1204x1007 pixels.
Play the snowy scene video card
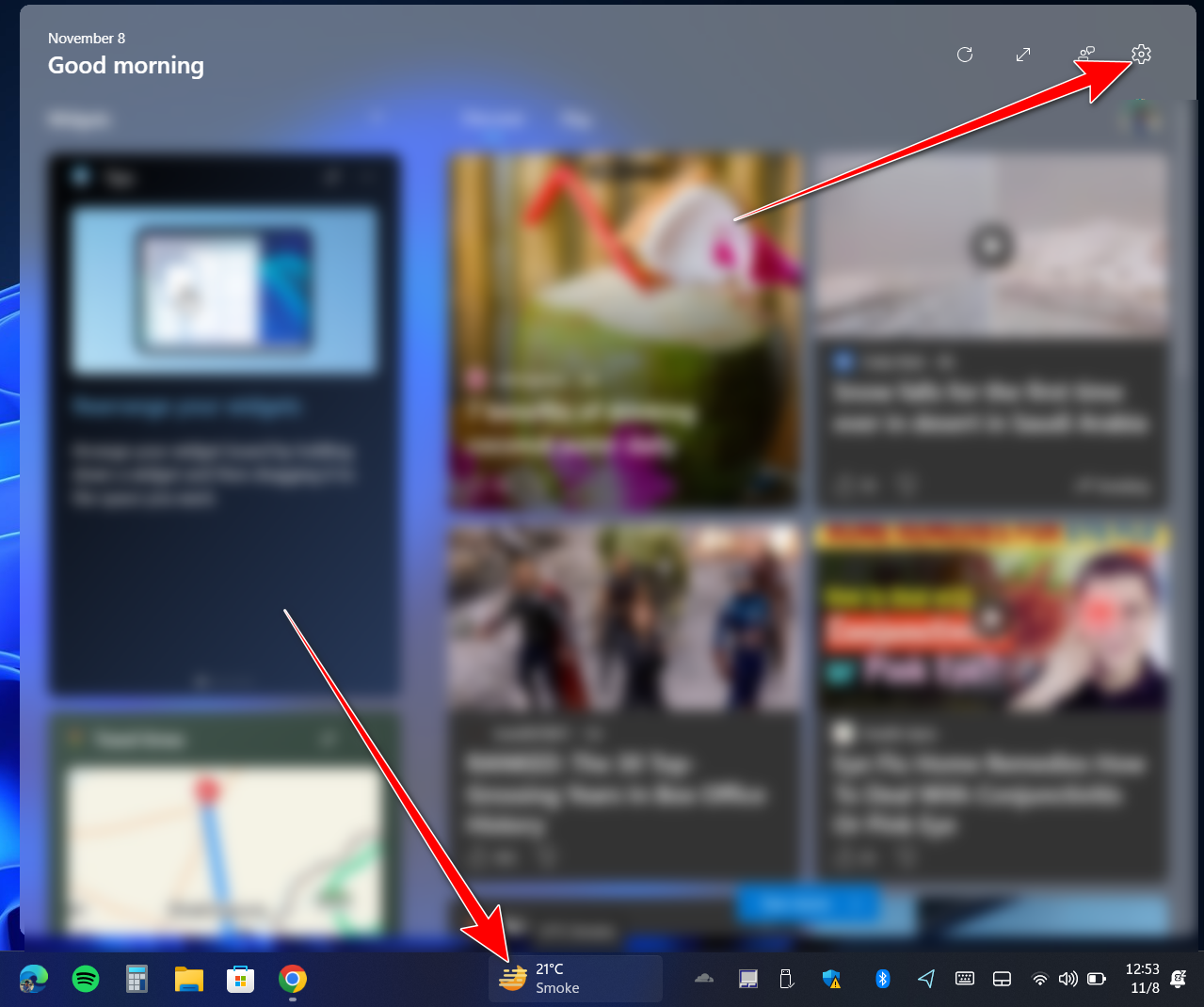coord(991,247)
